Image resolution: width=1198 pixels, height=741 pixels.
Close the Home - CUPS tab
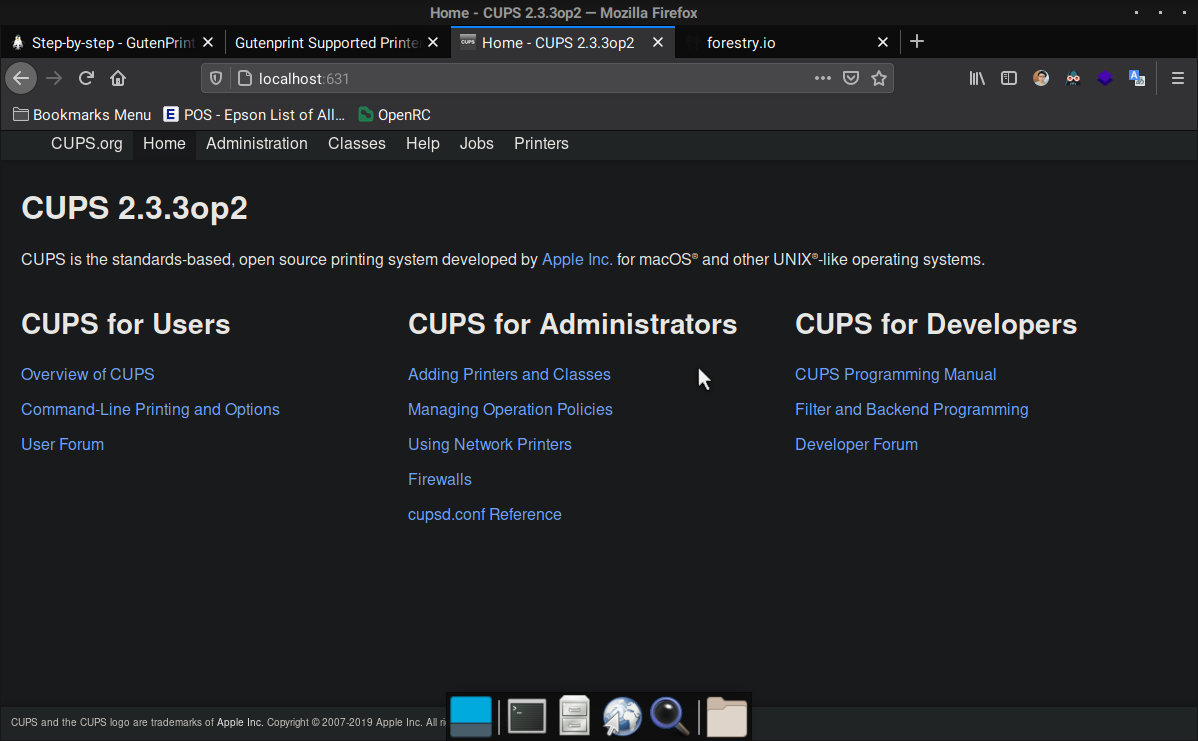[658, 43]
